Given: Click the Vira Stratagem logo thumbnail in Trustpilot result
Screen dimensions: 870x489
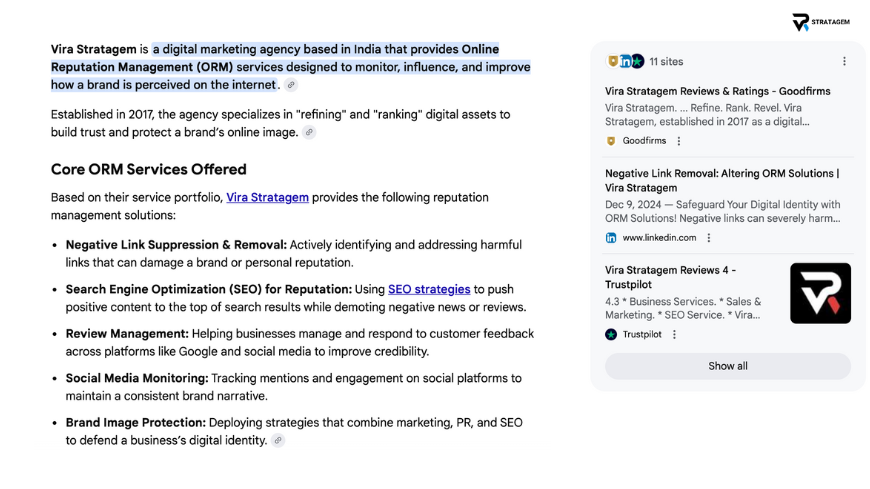Looking at the screenshot, I should pos(820,293).
